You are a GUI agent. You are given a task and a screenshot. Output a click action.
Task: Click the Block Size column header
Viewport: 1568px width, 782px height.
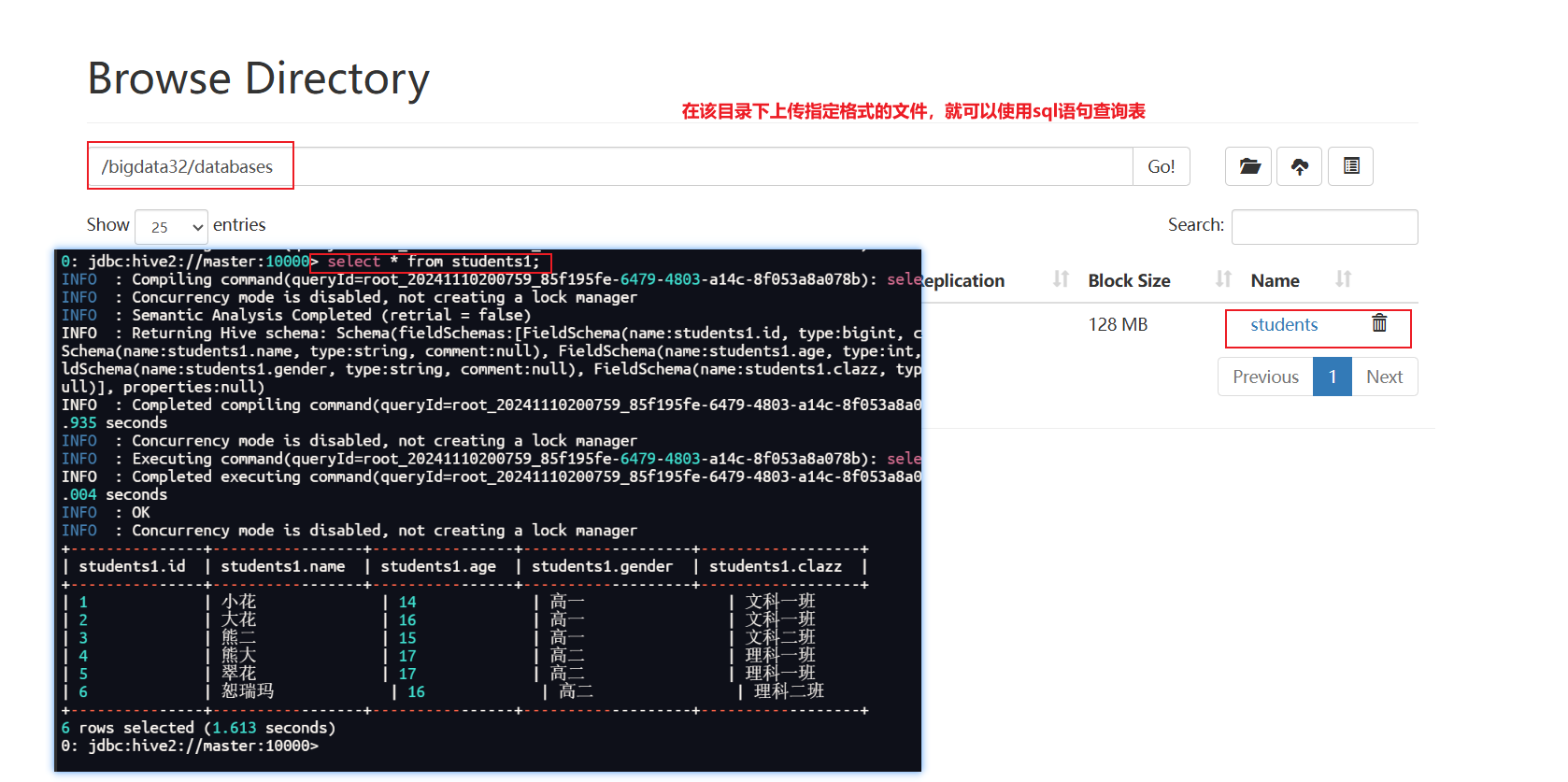pos(1129,280)
